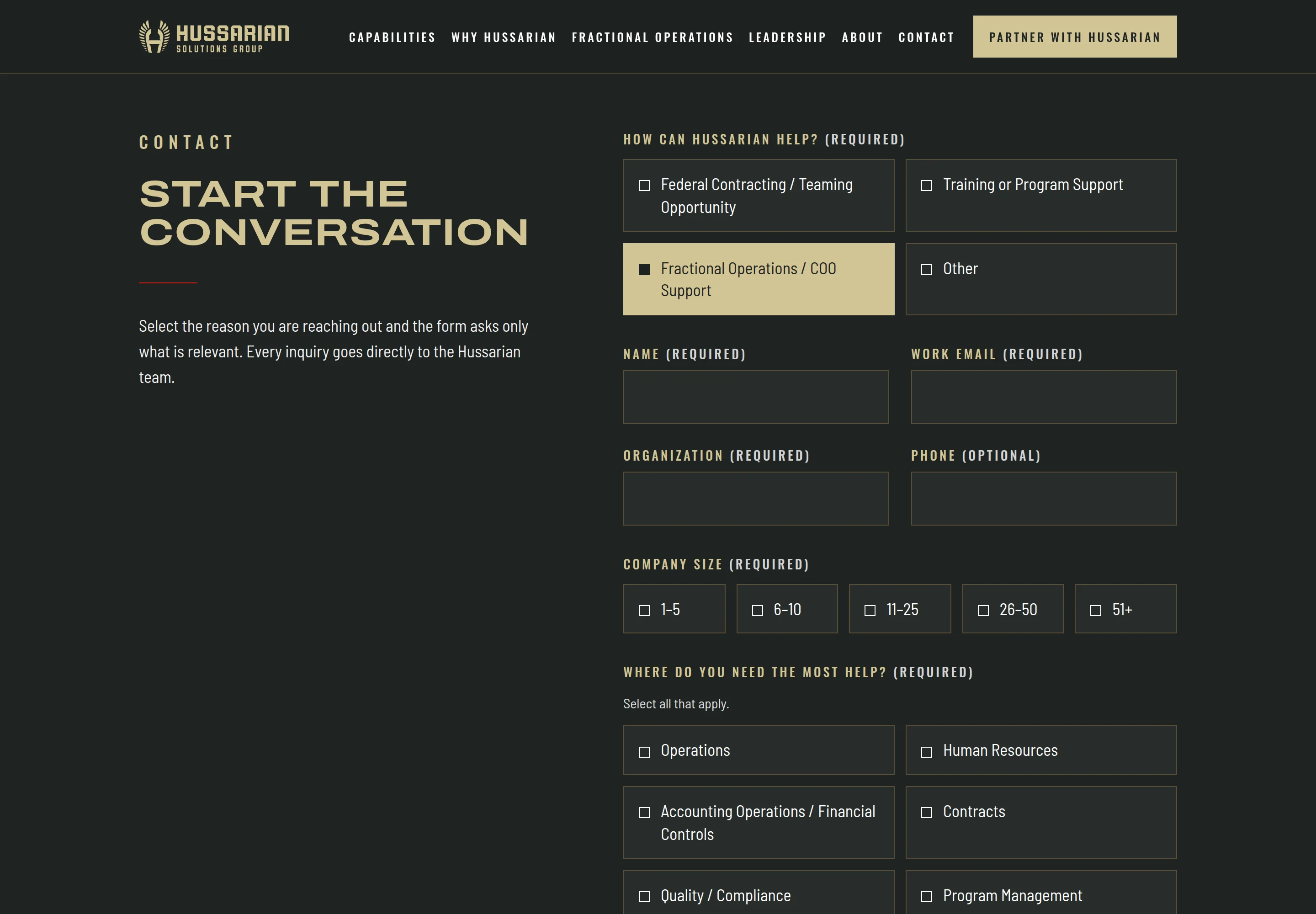Visit the Leadership page
Viewport: 1316px width, 914px height.
click(x=787, y=37)
